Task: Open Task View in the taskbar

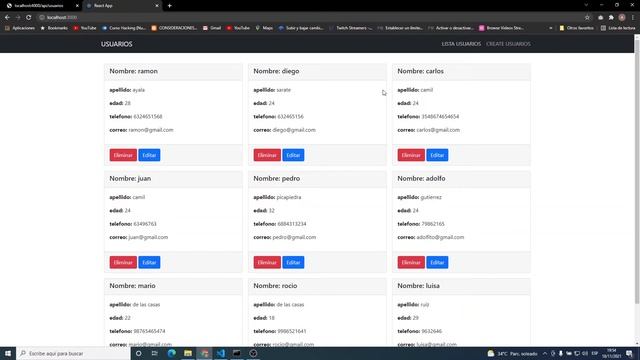Action: click(155, 353)
